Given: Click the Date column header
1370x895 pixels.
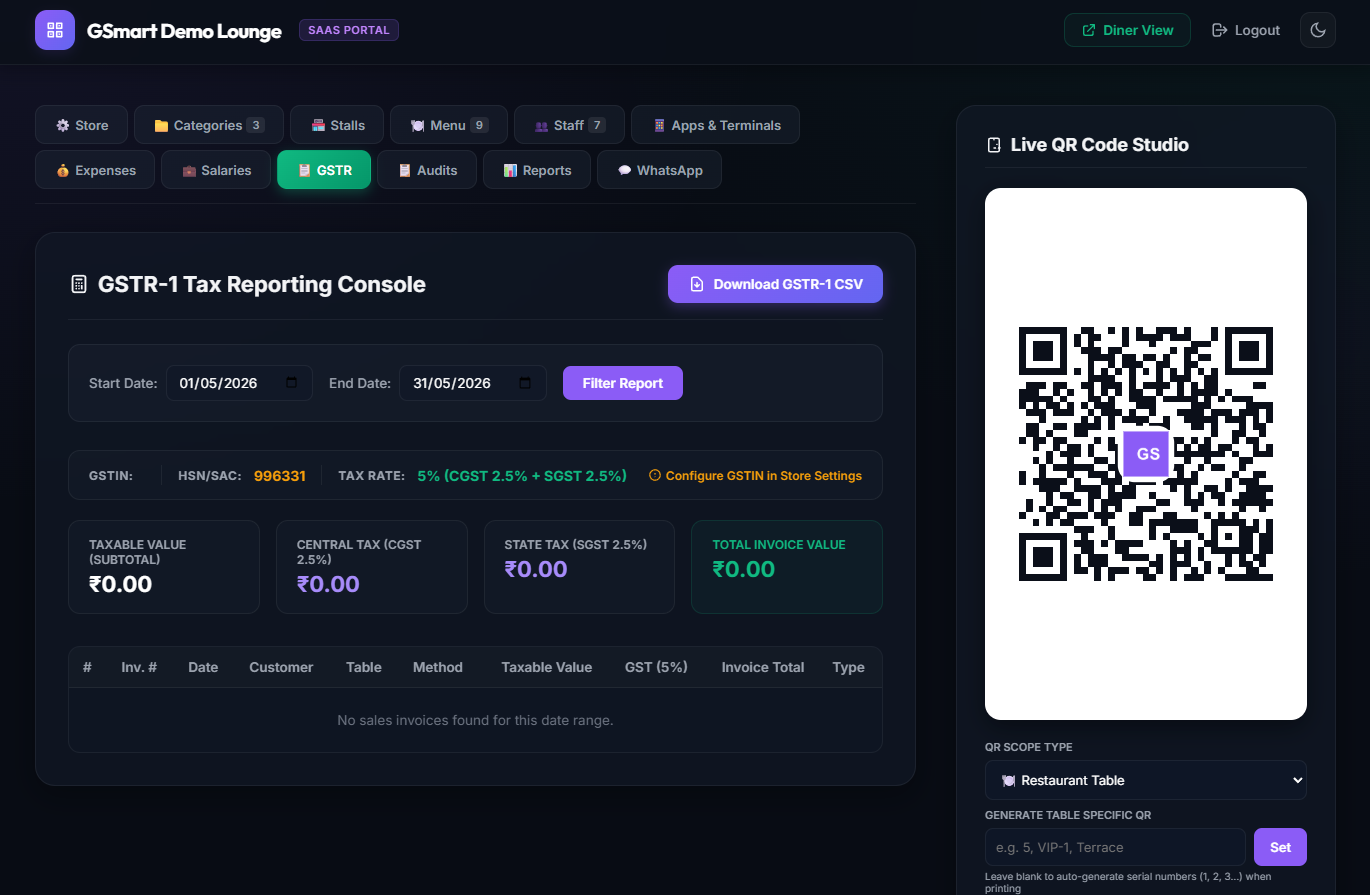Looking at the screenshot, I should pyautogui.click(x=203, y=667).
